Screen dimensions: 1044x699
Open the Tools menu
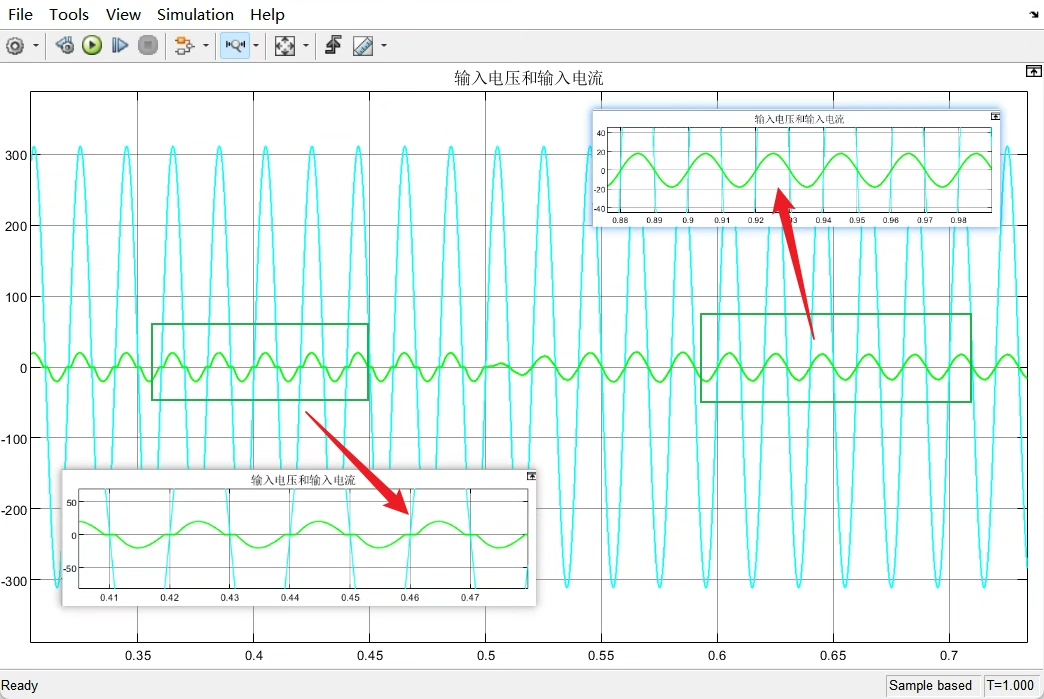pyautogui.click(x=69, y=14)
